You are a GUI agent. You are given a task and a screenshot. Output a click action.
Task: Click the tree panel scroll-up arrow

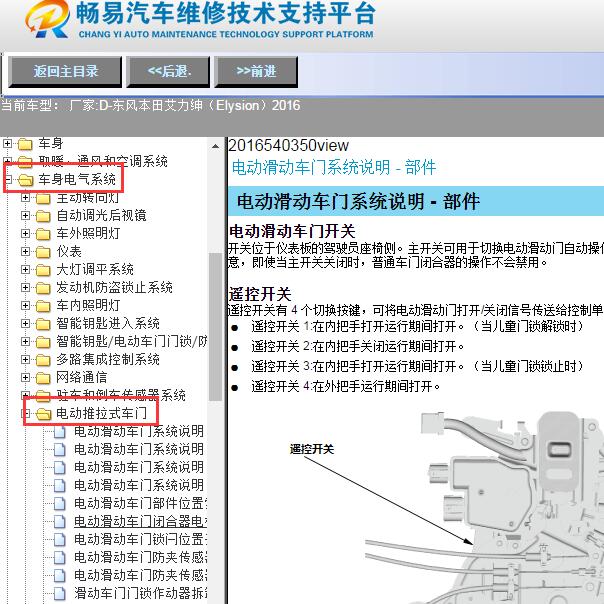point(215,146)
